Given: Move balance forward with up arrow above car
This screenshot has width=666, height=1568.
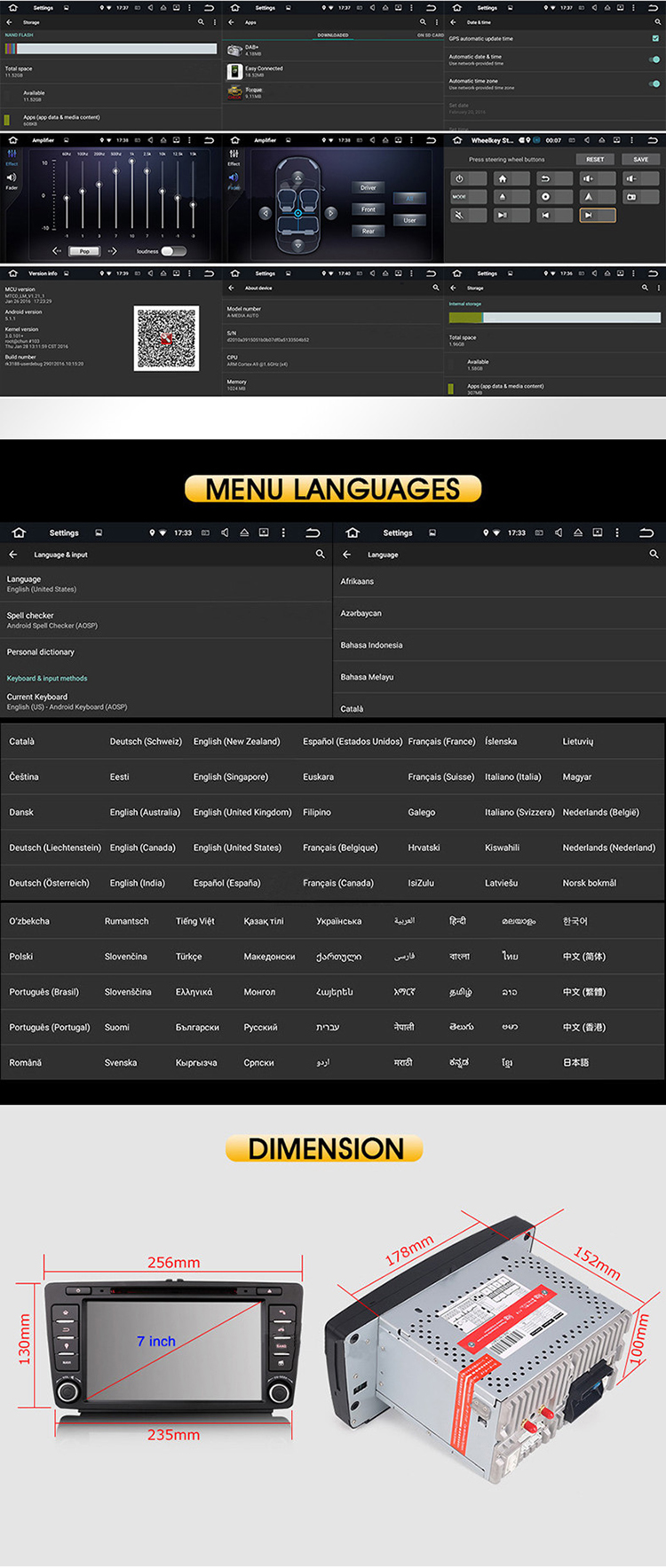Looking at the screenshot, I should 297,177.
